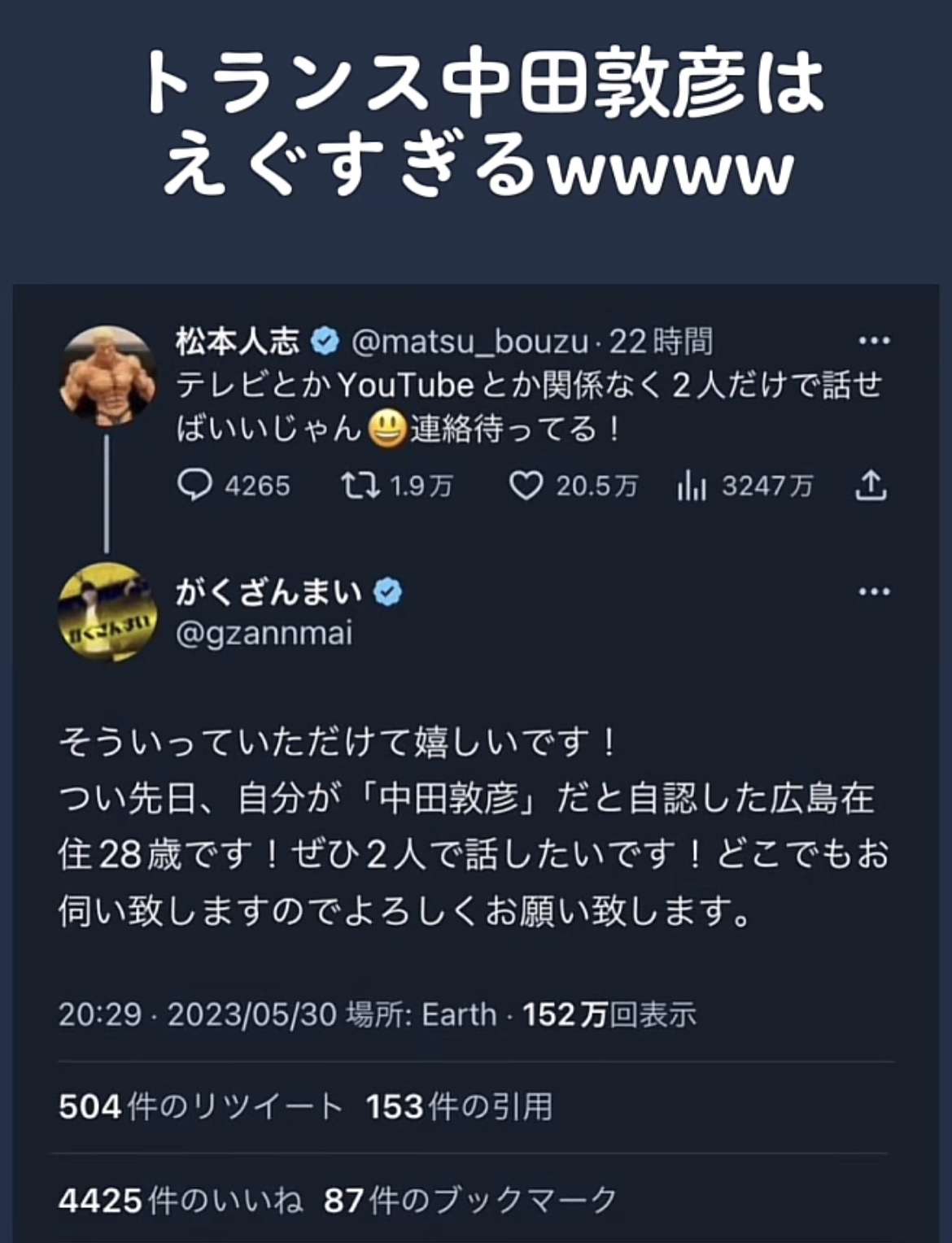
Task: View the 4425件のいいね likes list
Action: pyautogui.click(x=181, y=1200)
